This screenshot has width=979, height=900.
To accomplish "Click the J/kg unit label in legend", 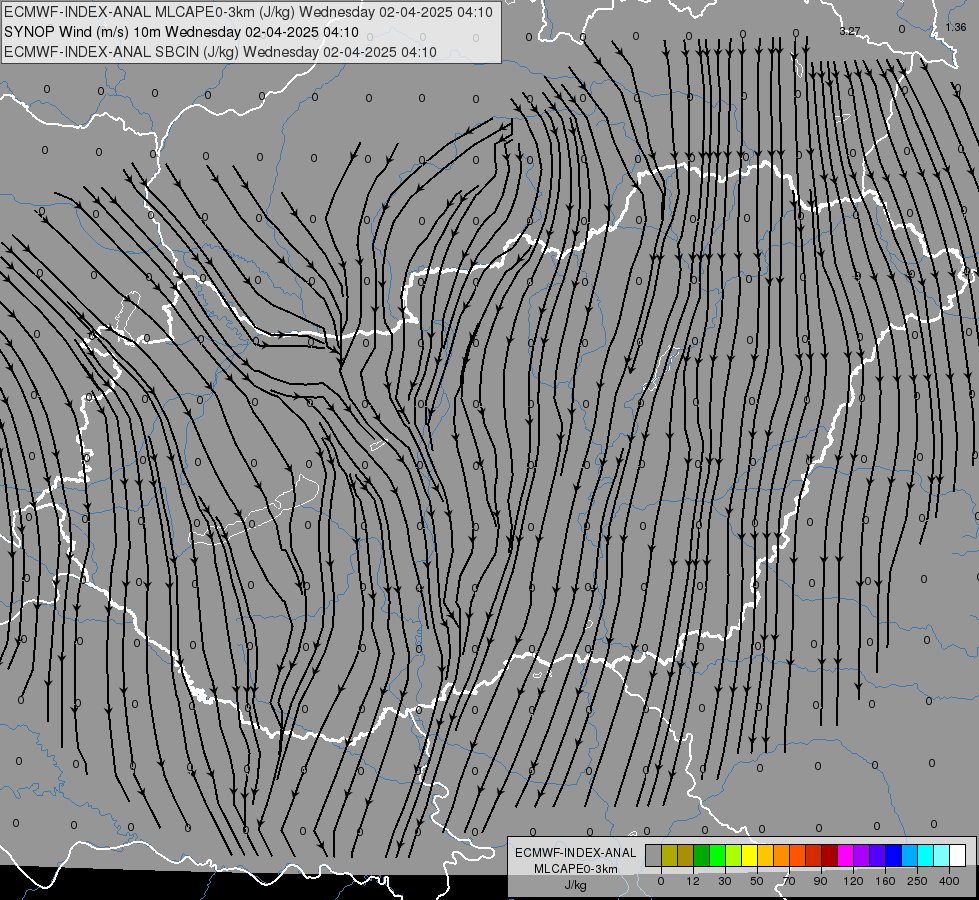I will point(575,885).
